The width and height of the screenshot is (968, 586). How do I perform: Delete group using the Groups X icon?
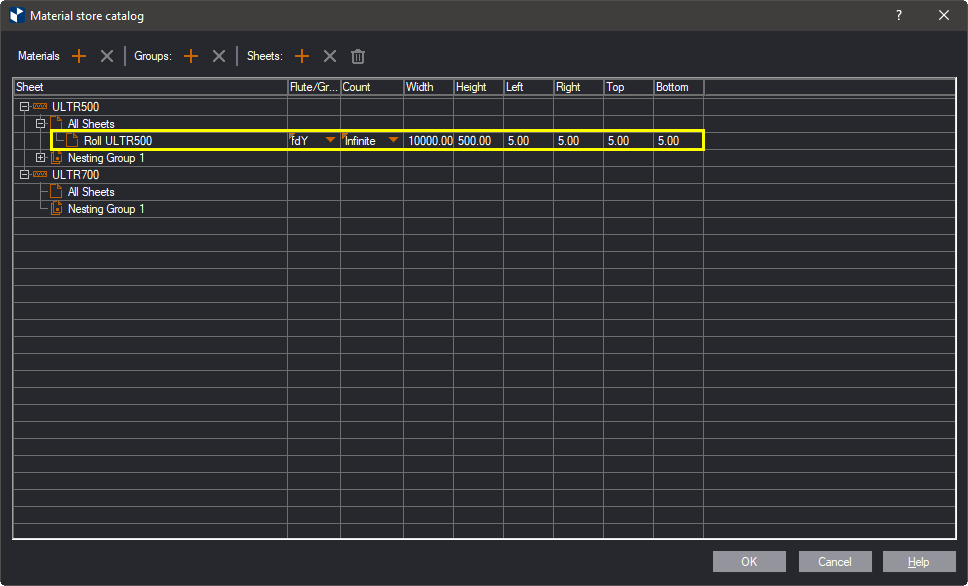coord(219,56)
